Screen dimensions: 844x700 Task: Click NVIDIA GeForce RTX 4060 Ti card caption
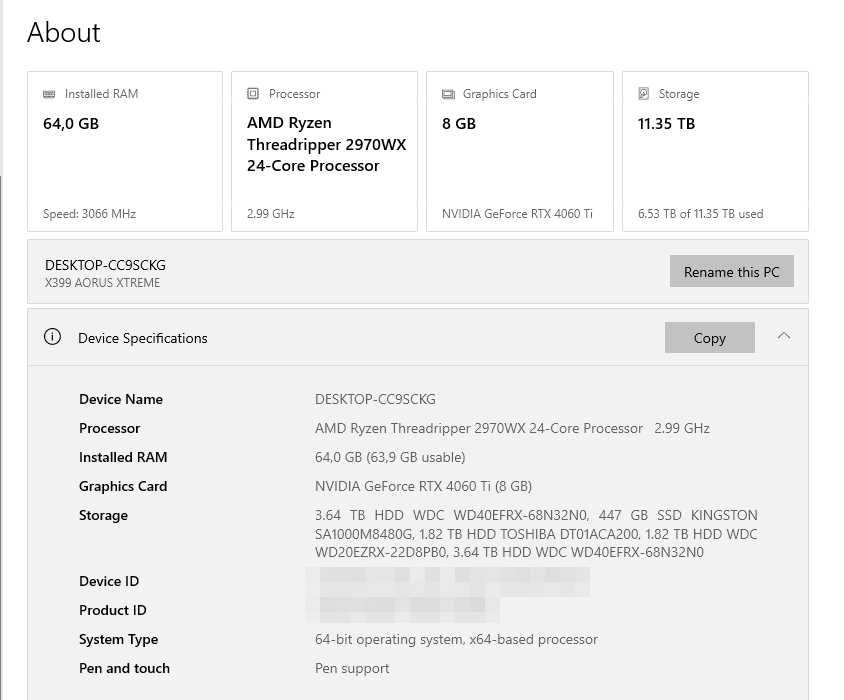[517, 214]
